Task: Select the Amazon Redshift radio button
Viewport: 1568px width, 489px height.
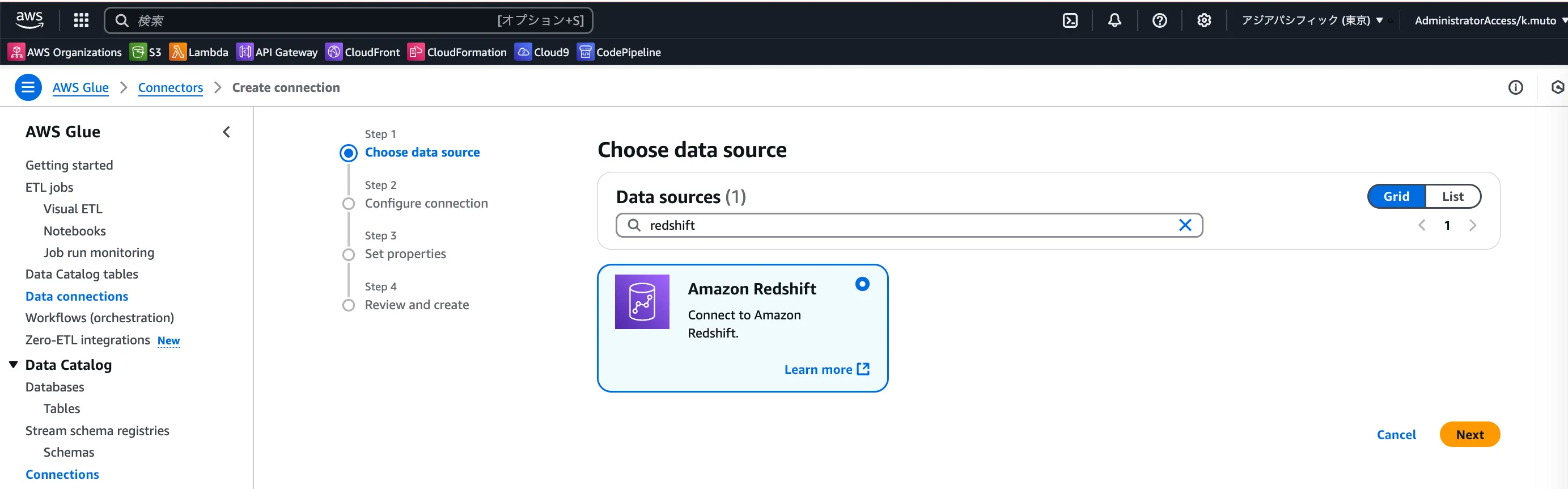Action: pos(862,284)
